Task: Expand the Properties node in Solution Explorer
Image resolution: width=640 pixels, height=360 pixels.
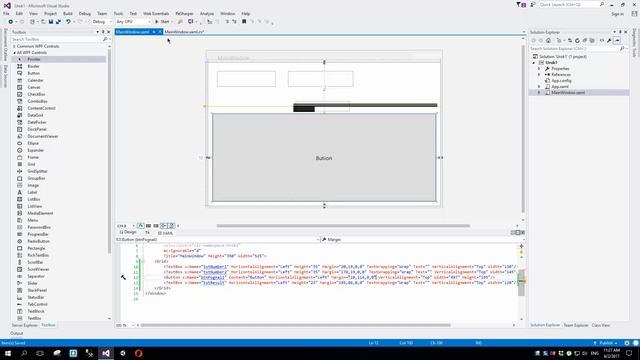Action: pyautogui.click(x=539, y=69)
